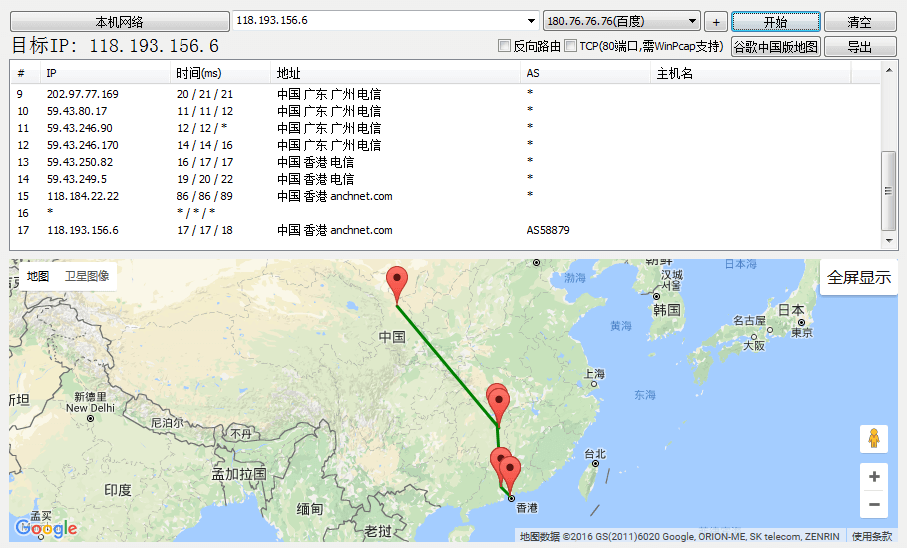Click the Street View pegman icon
Screen dimensions: 907x548
(x=874, y=439)
